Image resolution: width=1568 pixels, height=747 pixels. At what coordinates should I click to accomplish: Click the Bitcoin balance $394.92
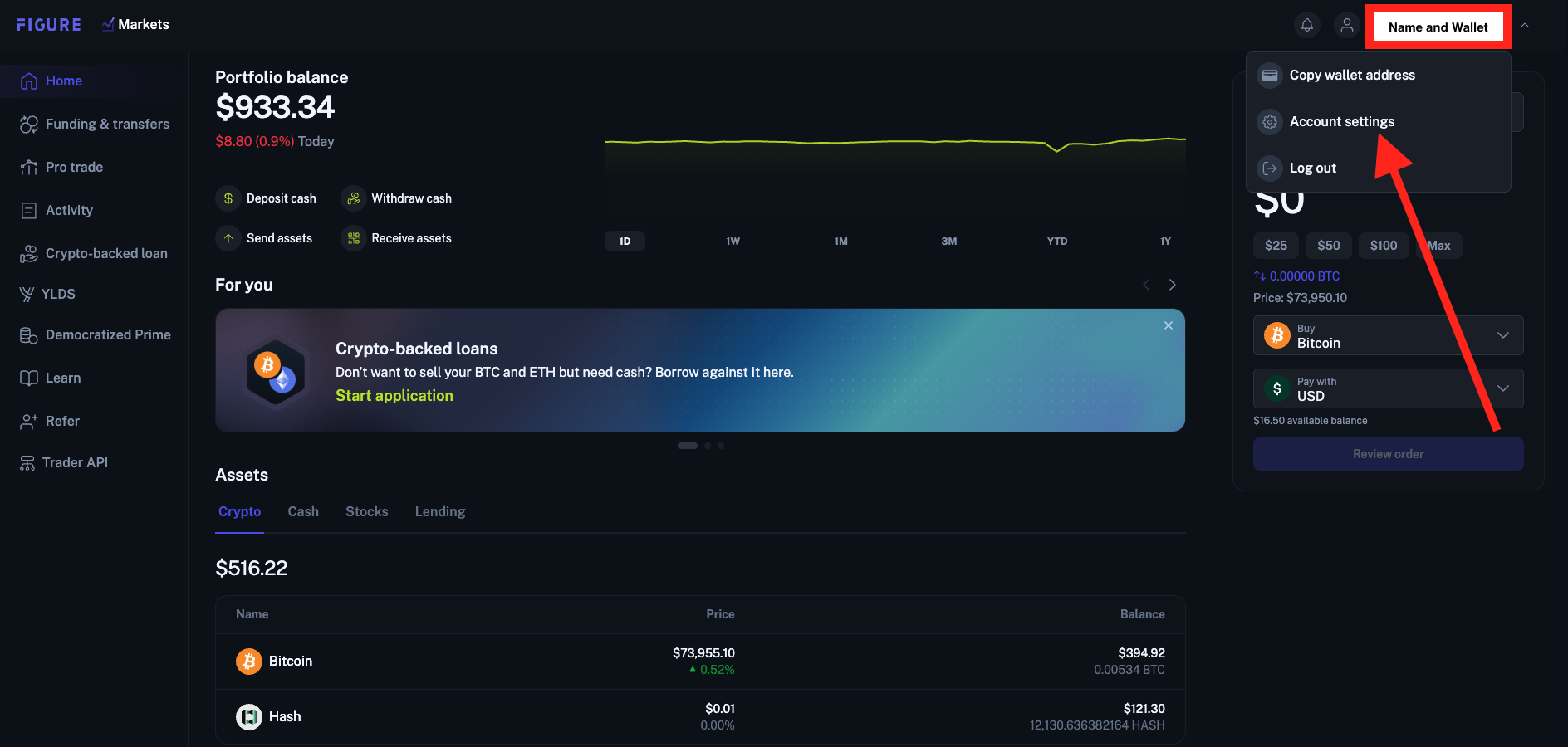point(1142,653)
